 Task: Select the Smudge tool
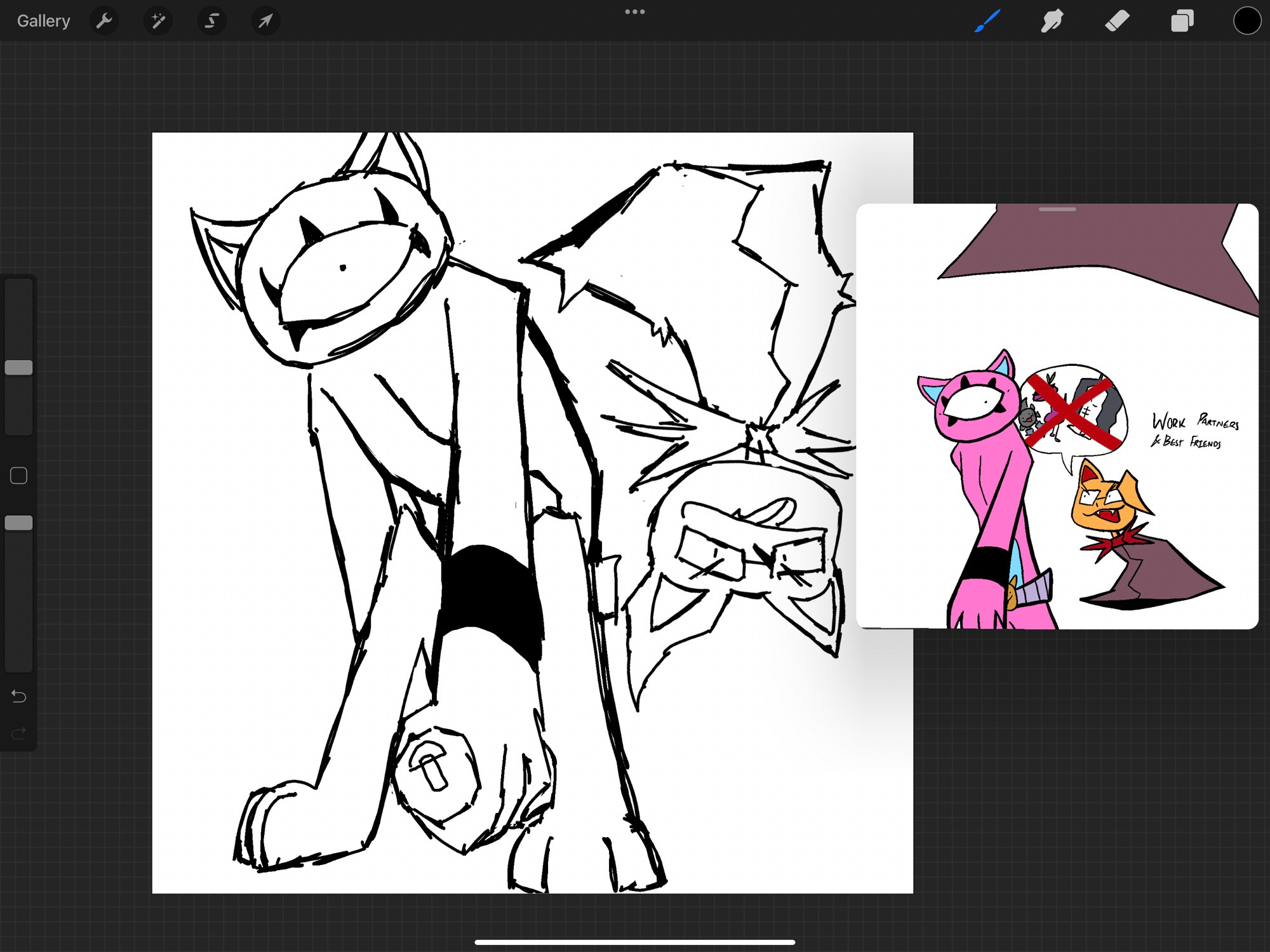pyautogui.click(x=1052, y=20)
